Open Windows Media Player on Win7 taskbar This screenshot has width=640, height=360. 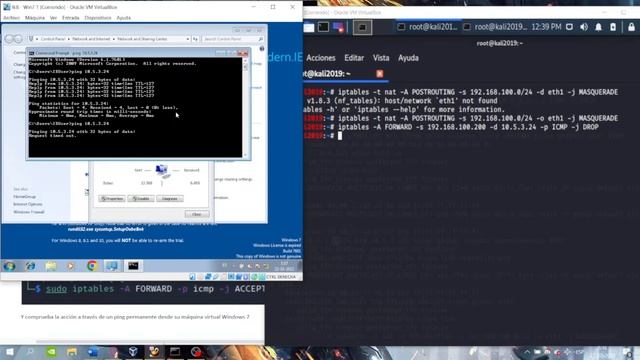coord(71,266)
